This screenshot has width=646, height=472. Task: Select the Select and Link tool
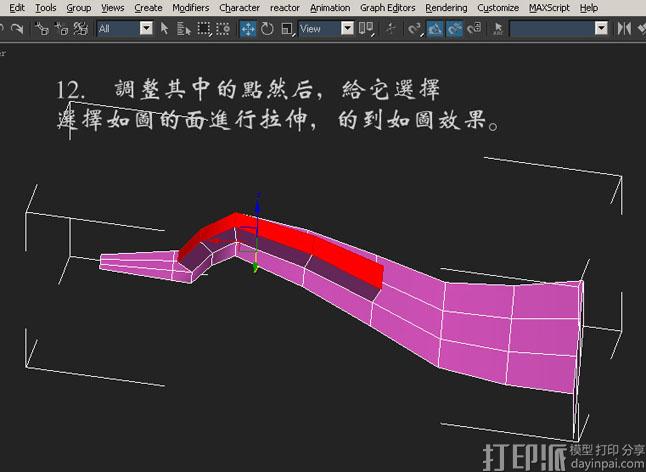pyautogui.click(x=42, y=29)
